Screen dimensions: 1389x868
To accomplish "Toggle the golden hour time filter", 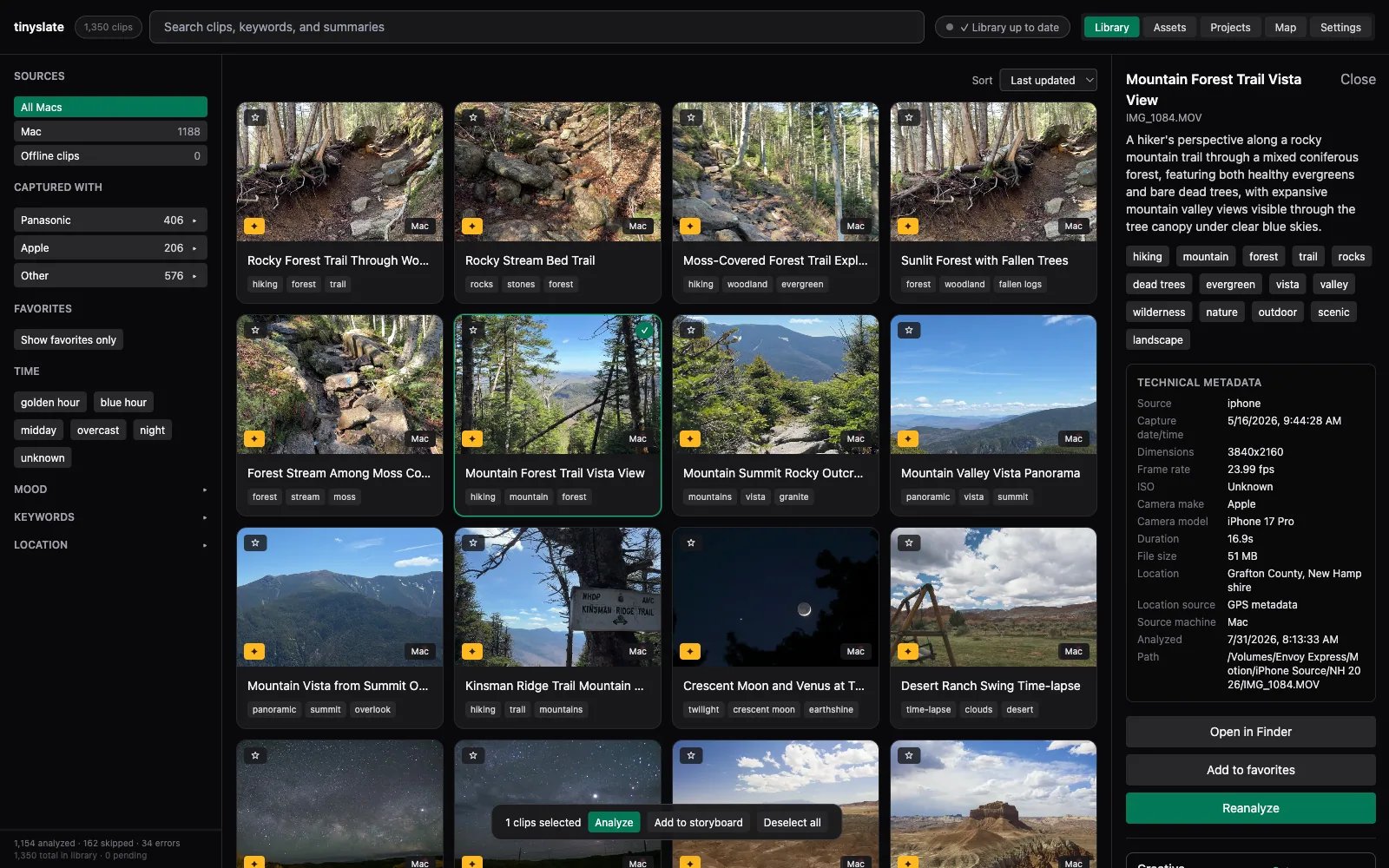I will (x=50, y=402).
